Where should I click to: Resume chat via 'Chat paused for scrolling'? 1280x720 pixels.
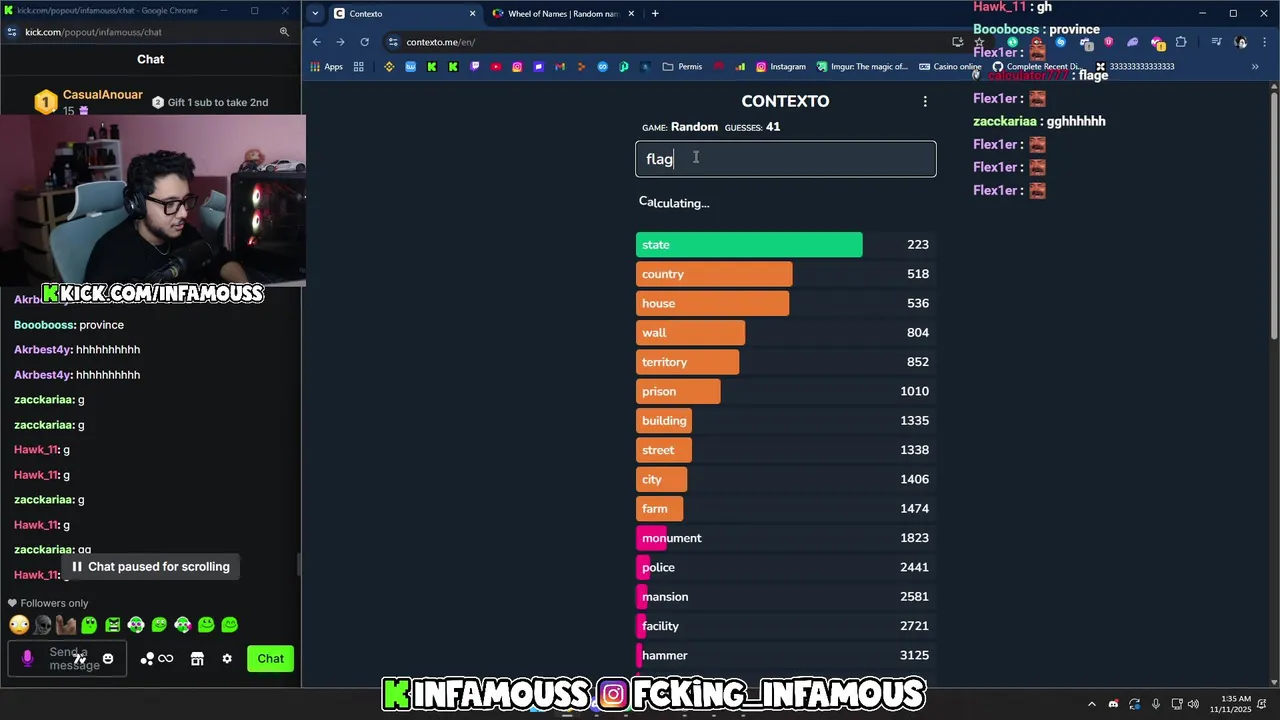point(151,567)
